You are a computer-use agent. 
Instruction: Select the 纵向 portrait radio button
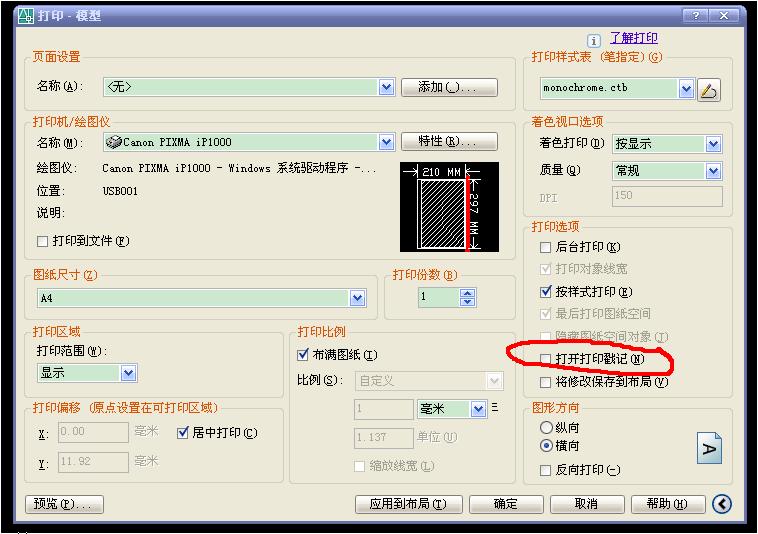546,428
